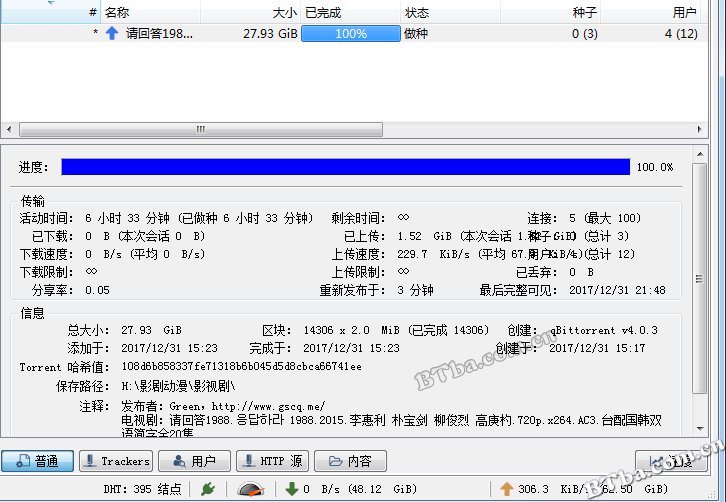Click the green download arrow in status bar
This screenshot has width=726, height=502.
coord(292,489)
